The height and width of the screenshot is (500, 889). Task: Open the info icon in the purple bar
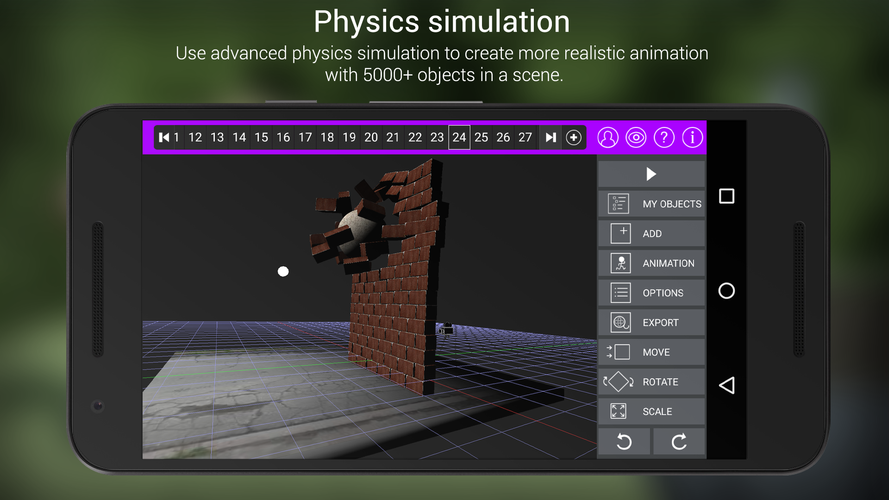point(692,137)
